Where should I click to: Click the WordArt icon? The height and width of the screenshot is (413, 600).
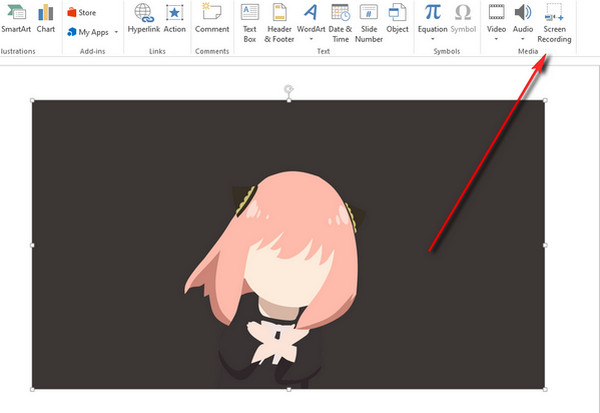311,12
